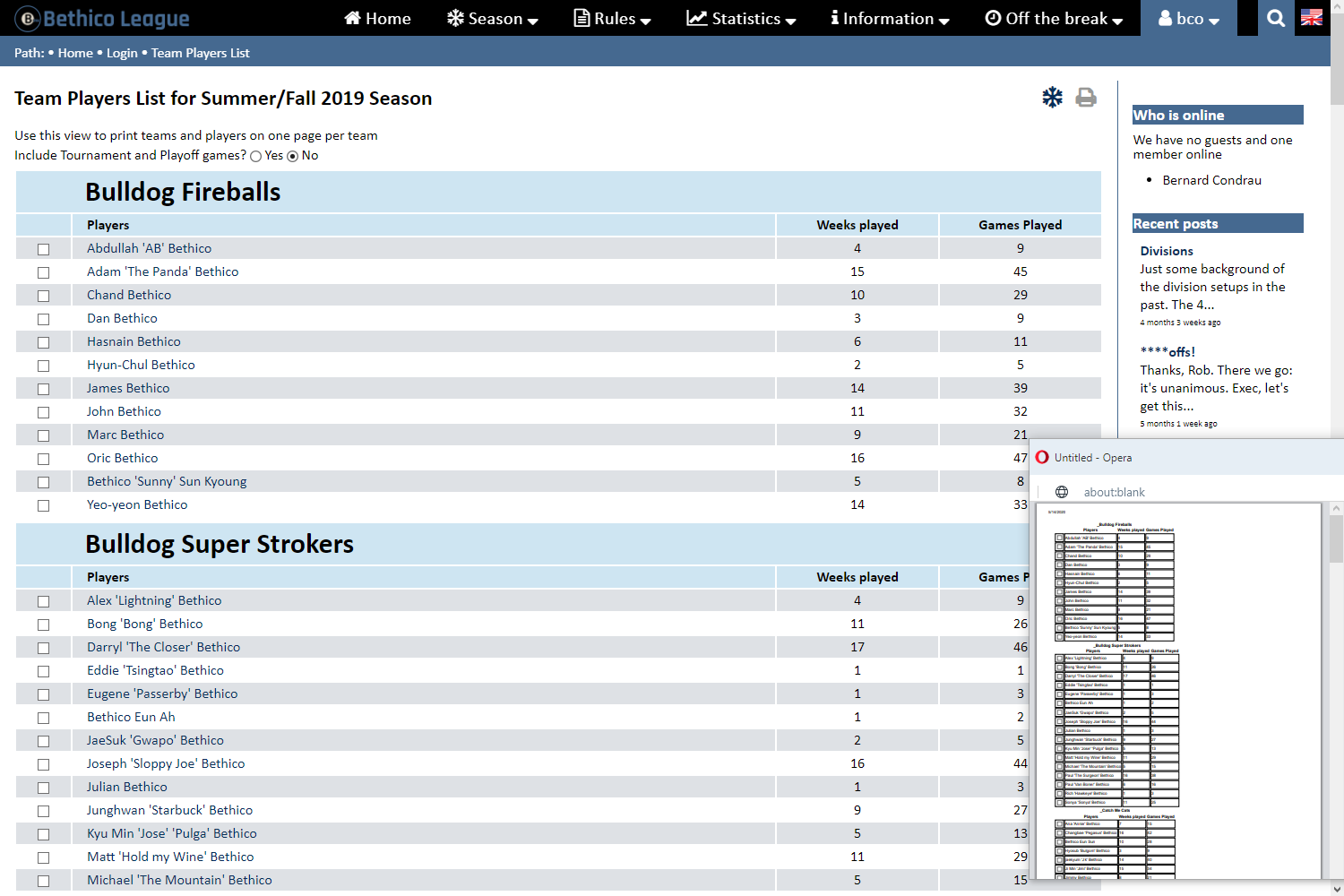Click the UK flag language icon
Screen dimensions: 1344x896
1311,18
